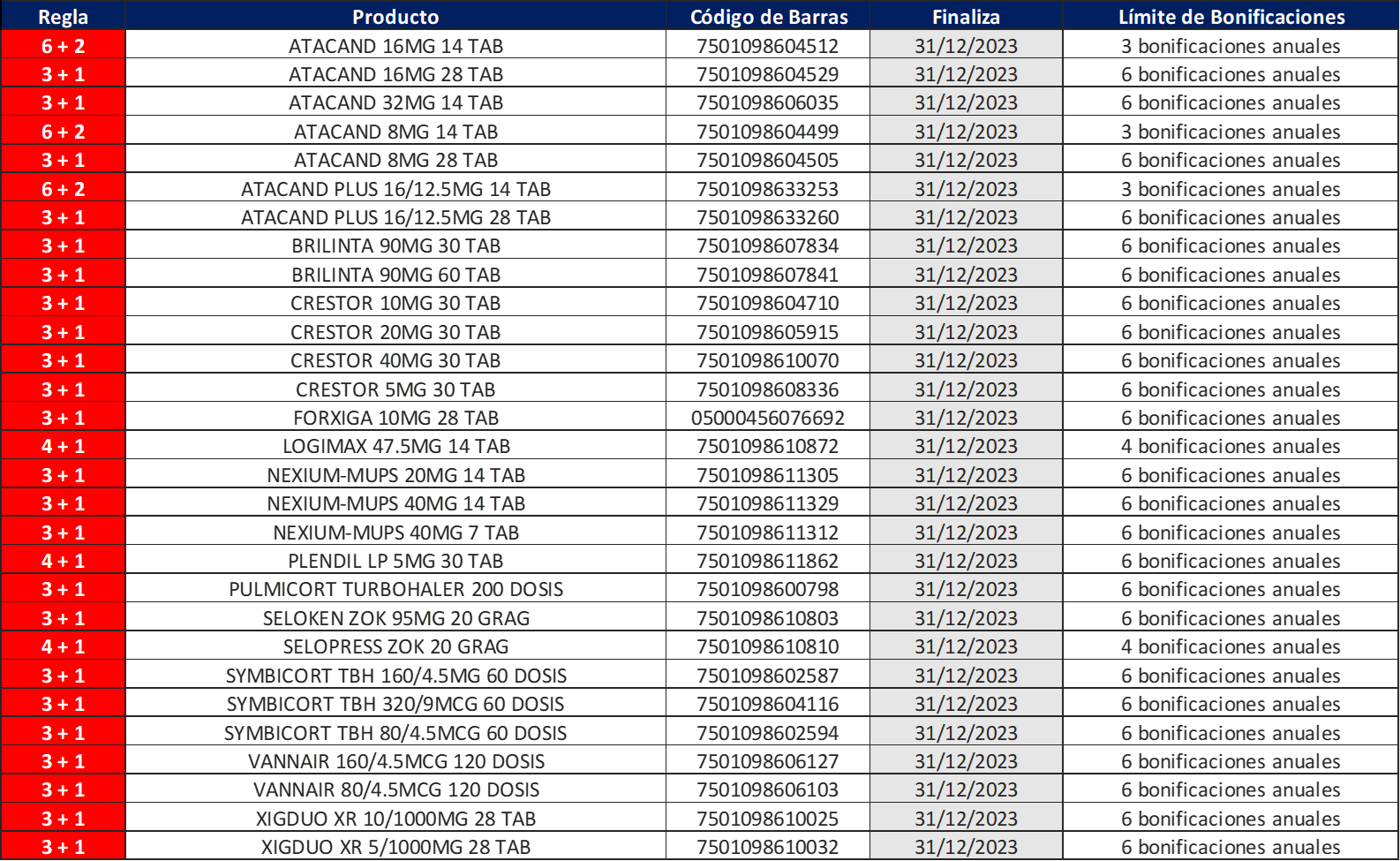The image size is (1400, 861).
Task: Select the cell "NEXIUM-MUPS 40MG 14 TAB"
Action: [395, 503]
